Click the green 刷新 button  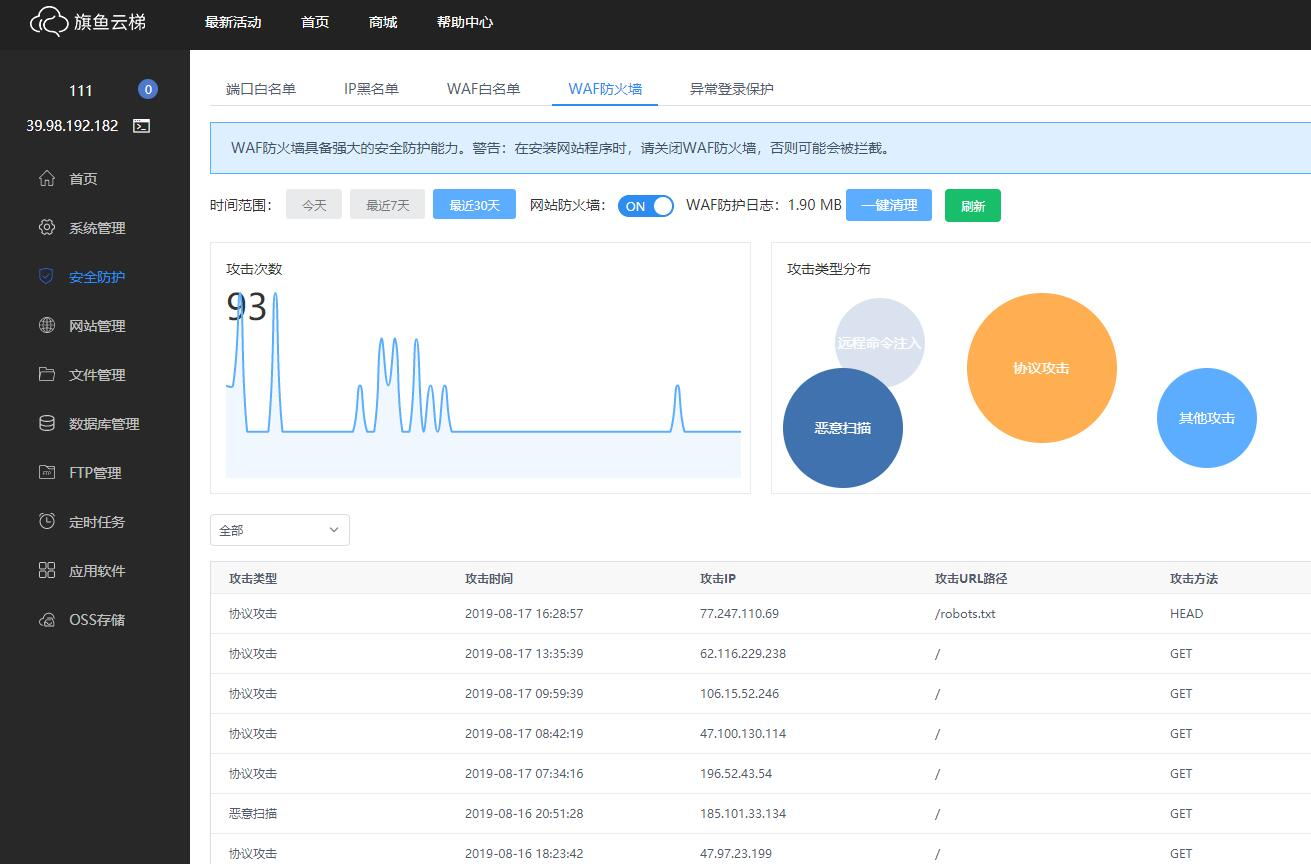pos(973,206)
